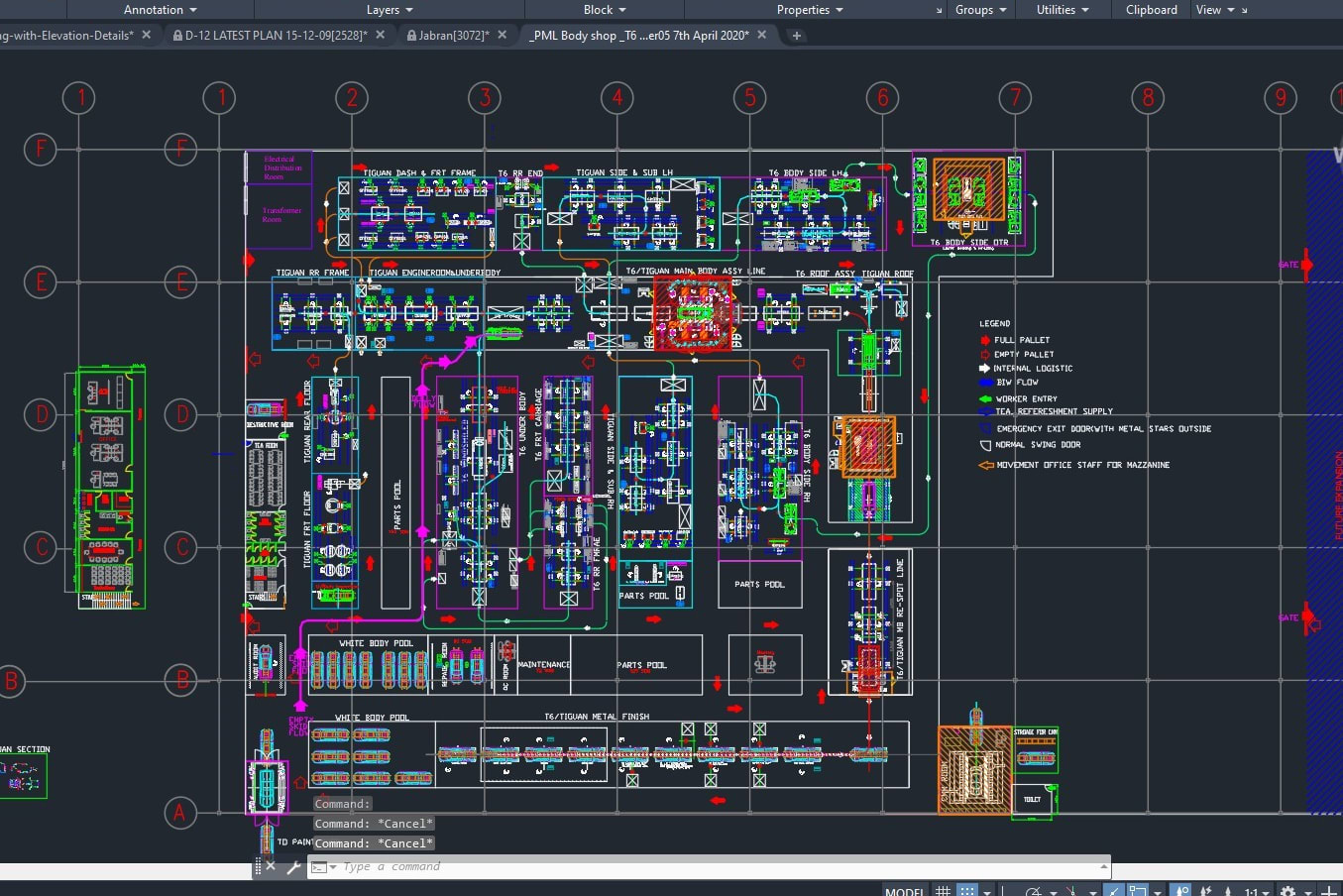The width and height of the screenshot is (1343, 896).
Task: Select T6/TIGUAN METAL FINISH label
Action: [x=597, y=717]
